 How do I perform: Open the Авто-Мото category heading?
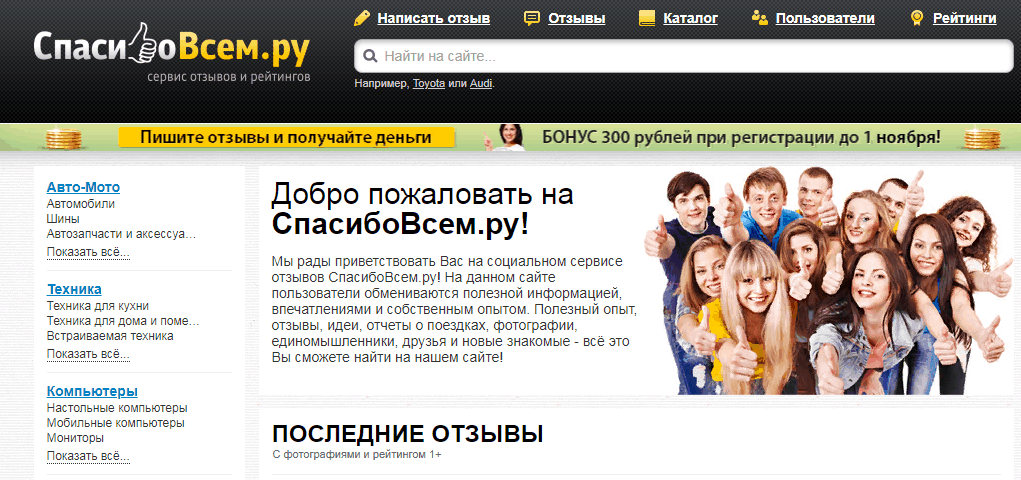tap(83, 187)
